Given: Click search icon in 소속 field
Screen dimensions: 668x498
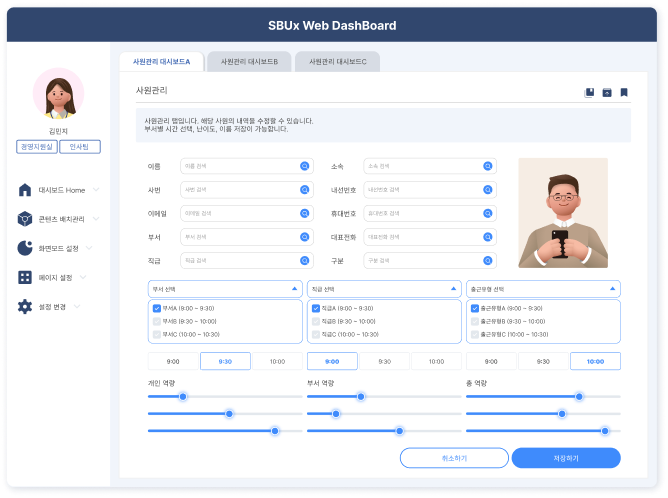Looking at the screenshot, I should click(x=488, y=166).
